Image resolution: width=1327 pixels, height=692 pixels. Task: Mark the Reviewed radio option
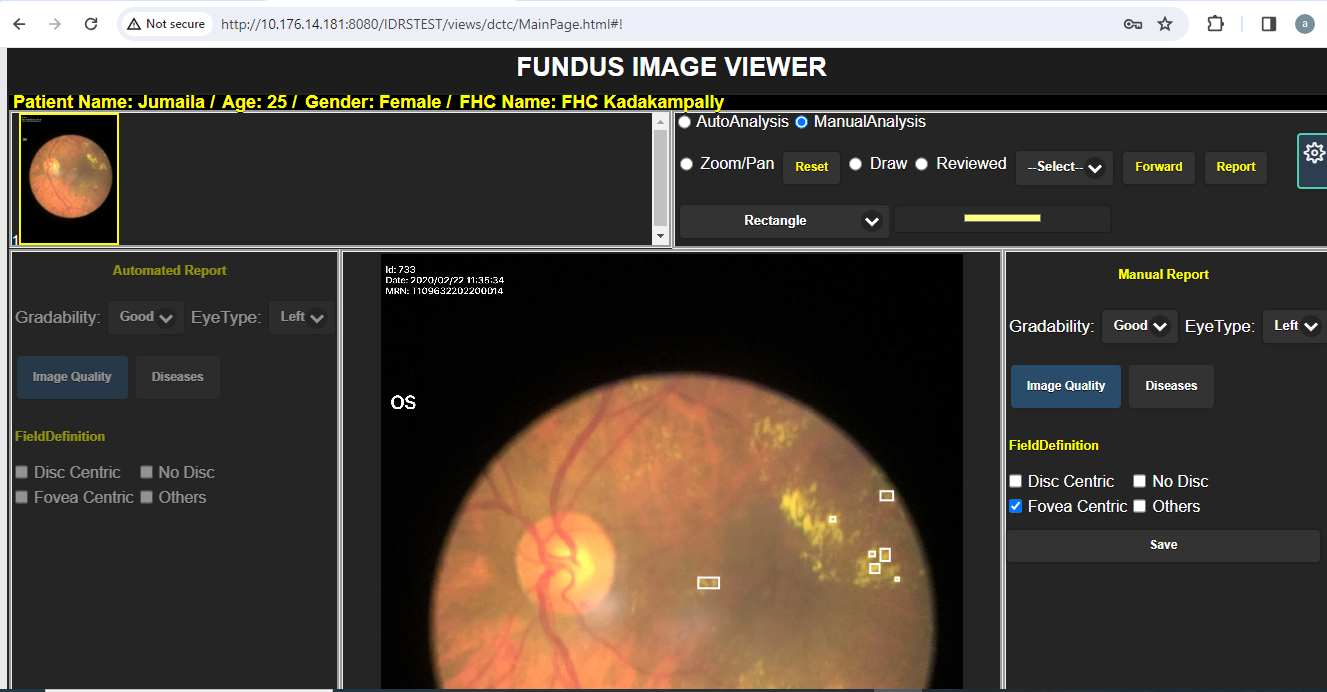coord(922,164)
